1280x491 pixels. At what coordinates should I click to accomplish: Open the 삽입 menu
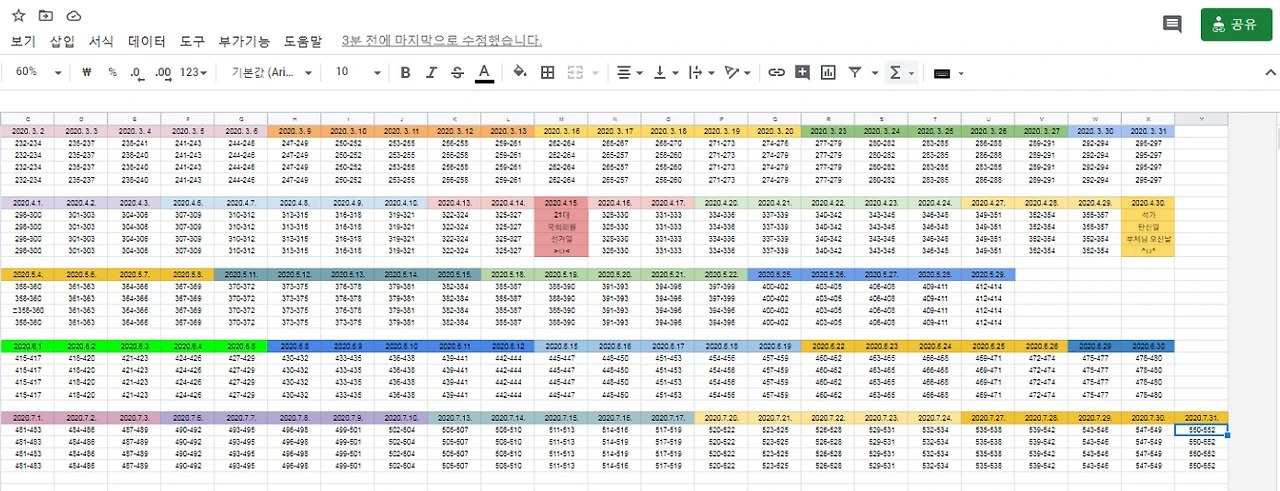point(62,41)
